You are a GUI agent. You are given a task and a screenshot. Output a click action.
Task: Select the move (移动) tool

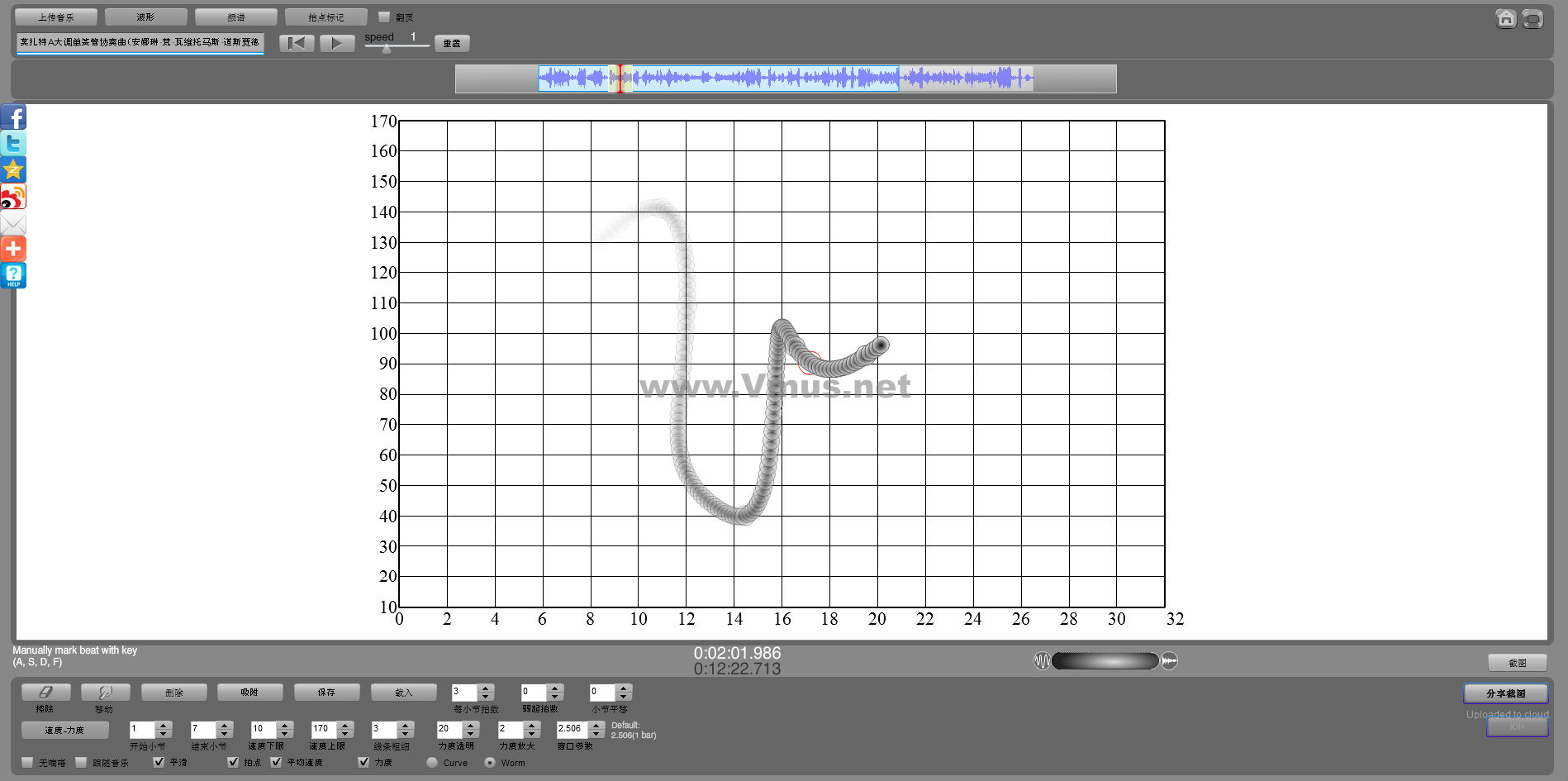105,692
